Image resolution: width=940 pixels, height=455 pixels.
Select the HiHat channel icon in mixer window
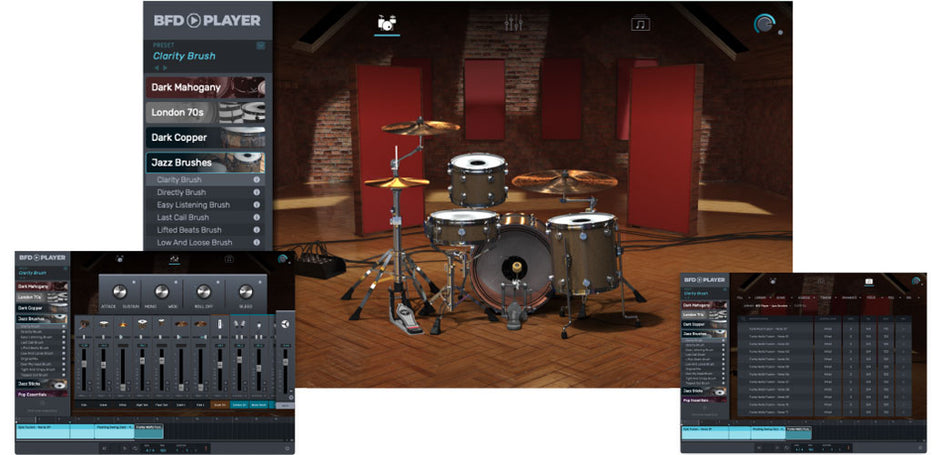(x=123, y=324)
